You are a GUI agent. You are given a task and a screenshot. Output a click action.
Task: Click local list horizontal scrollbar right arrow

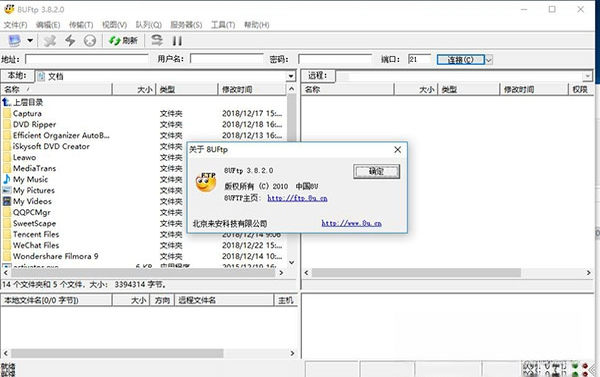coord(281,273)
